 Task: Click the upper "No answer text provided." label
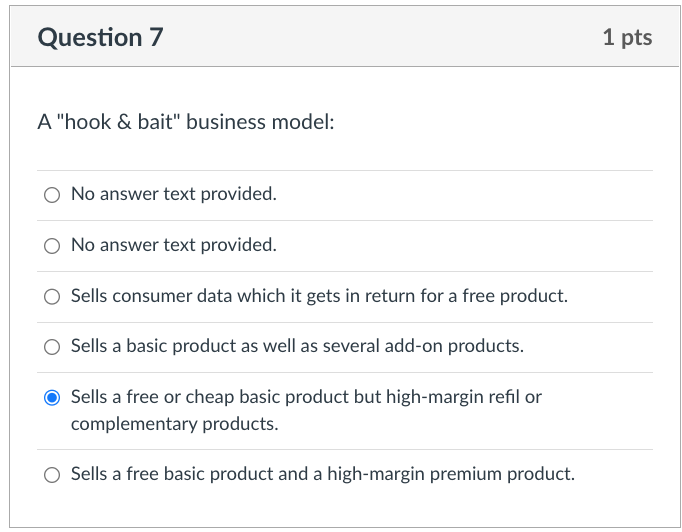(174, 194)
